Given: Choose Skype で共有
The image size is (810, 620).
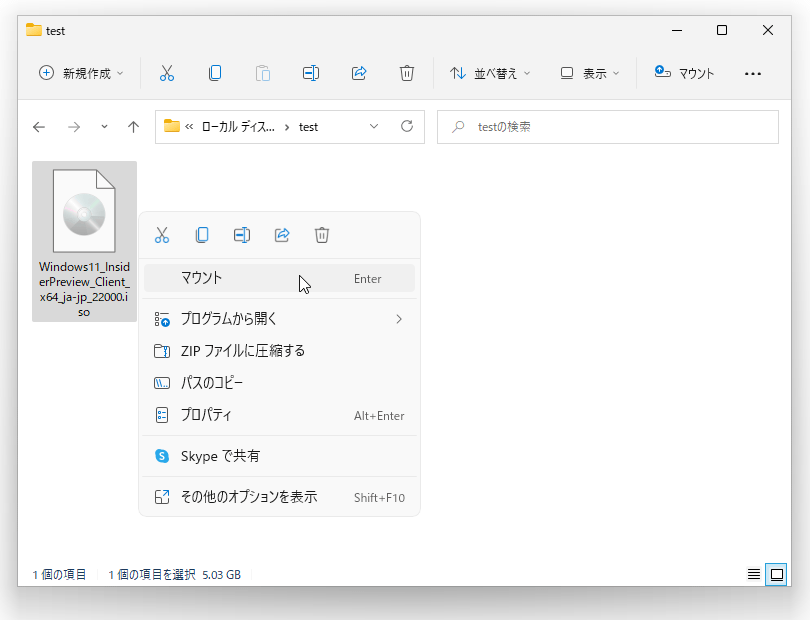Looking at the screenshot, I should pos(279,456).
